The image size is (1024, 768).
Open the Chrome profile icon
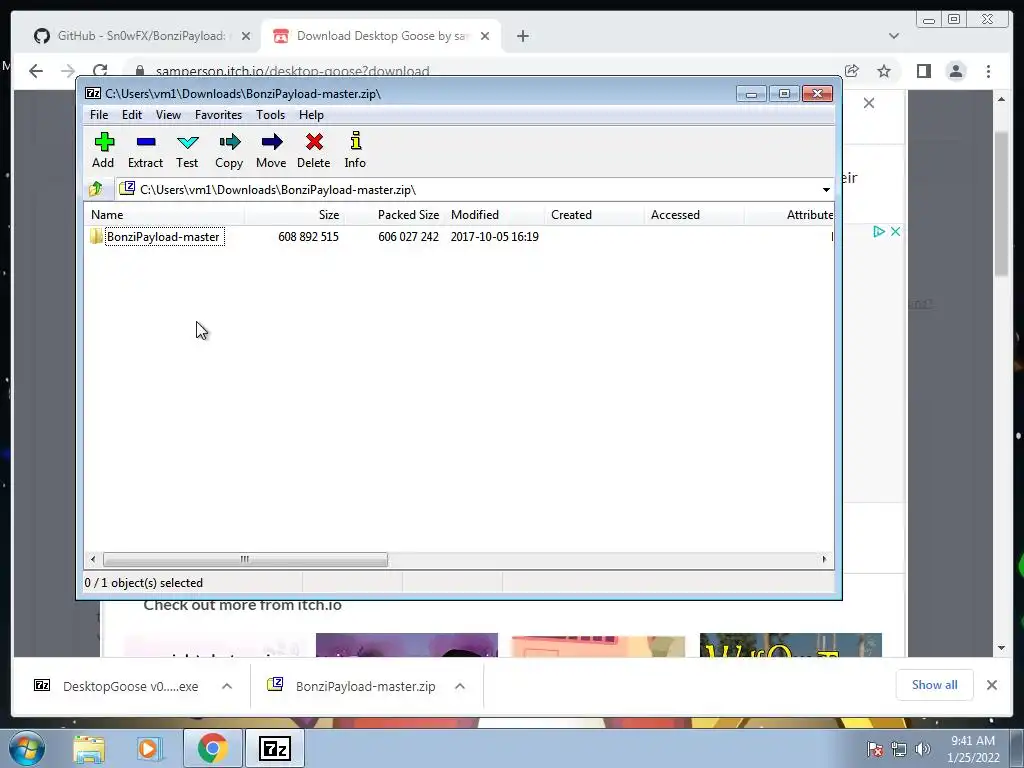tap(956, 71)
